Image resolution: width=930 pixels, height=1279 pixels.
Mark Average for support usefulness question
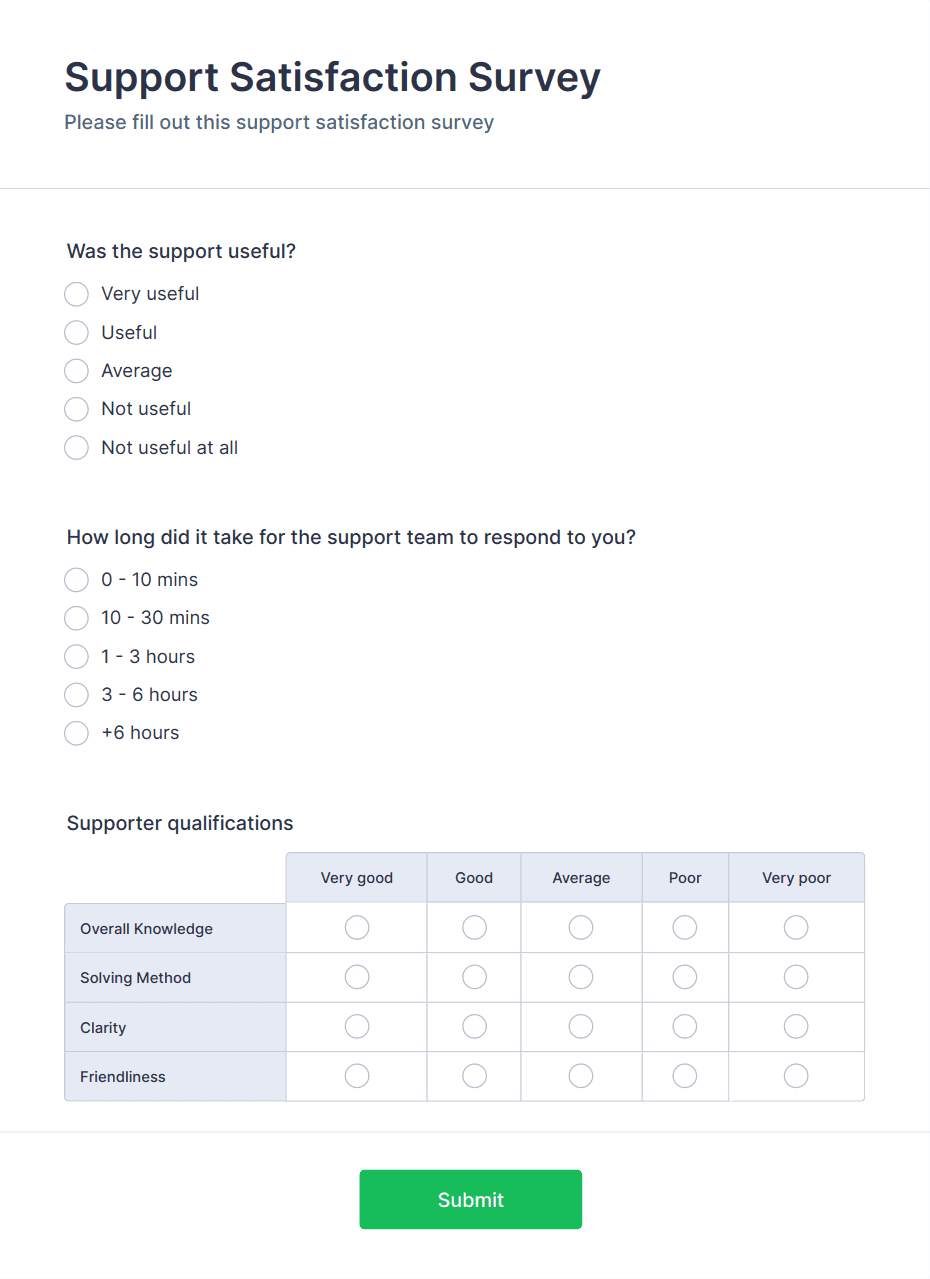tap(76, 371)
